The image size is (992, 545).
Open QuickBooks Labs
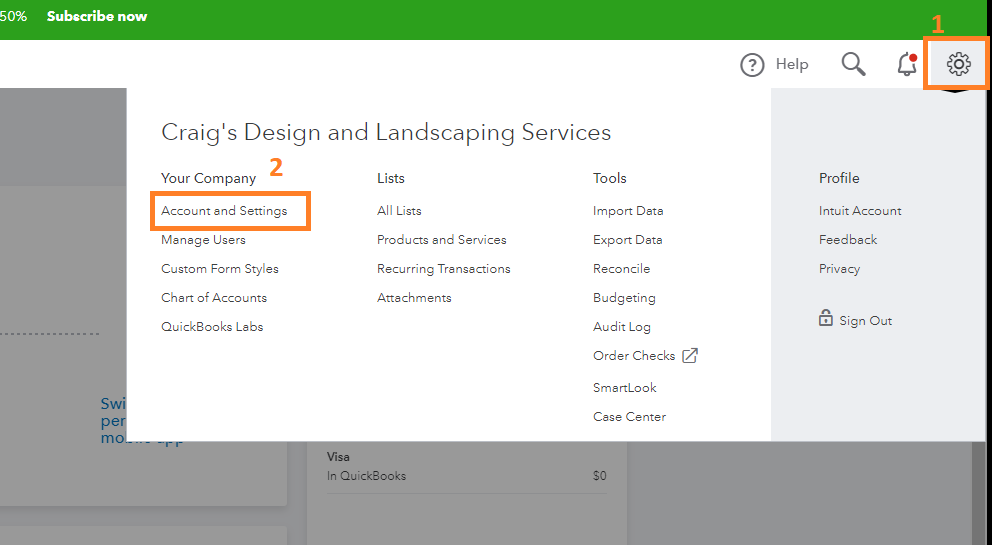point(212,327)
